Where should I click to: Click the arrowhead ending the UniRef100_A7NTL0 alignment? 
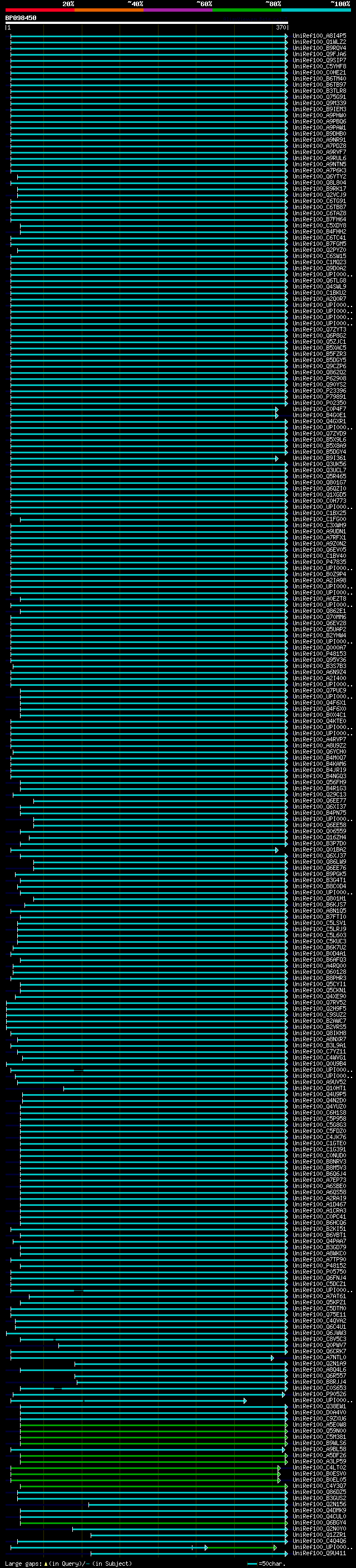[x=273, y=1357]
